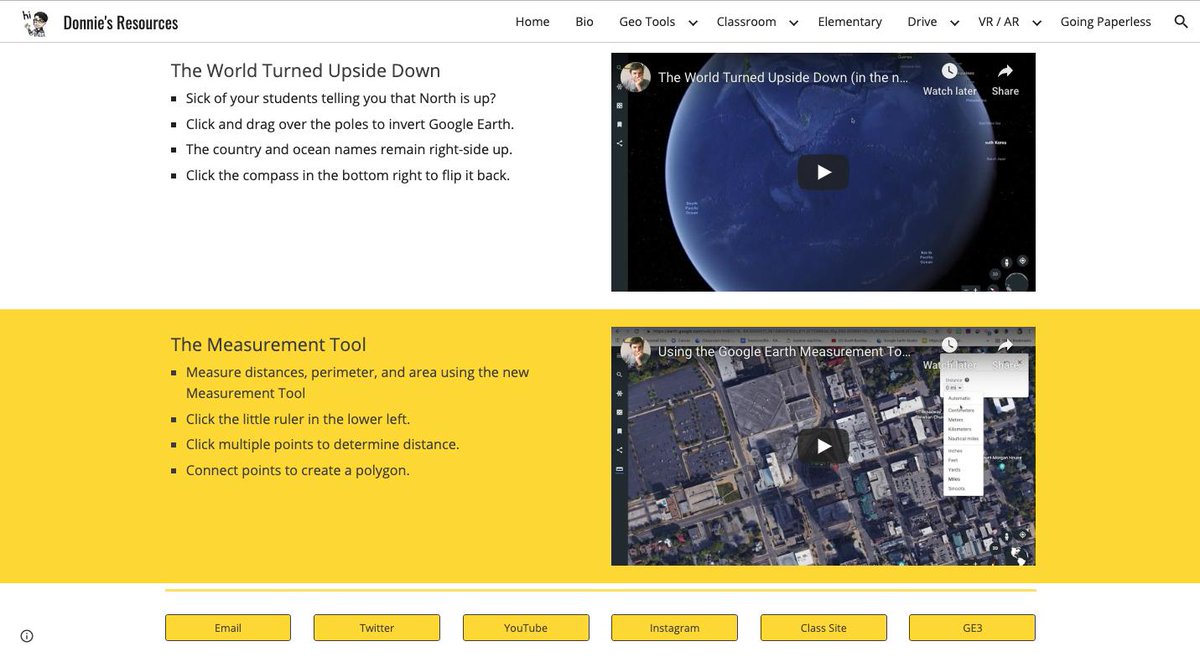Click Watch later on Measurement Tool video
The image size is (1200, 662).
click(949, 353)
